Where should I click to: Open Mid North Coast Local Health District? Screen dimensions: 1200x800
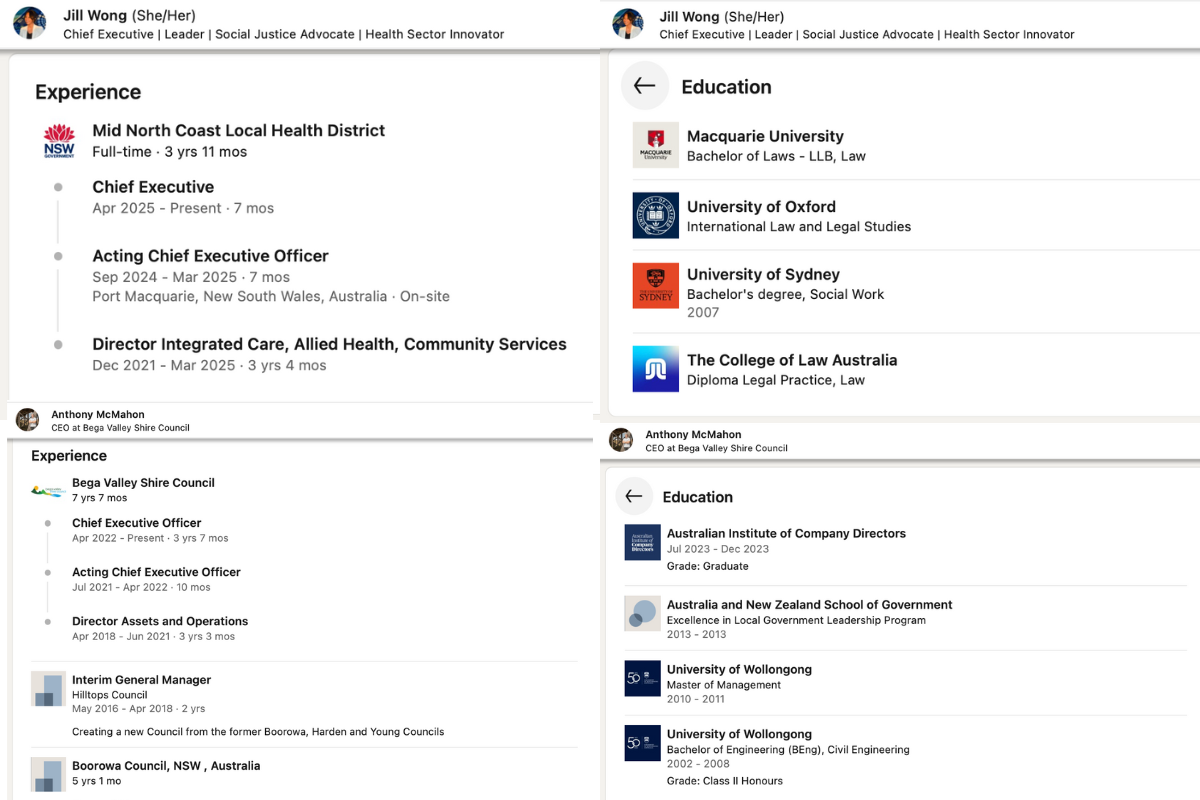[238, 130]
